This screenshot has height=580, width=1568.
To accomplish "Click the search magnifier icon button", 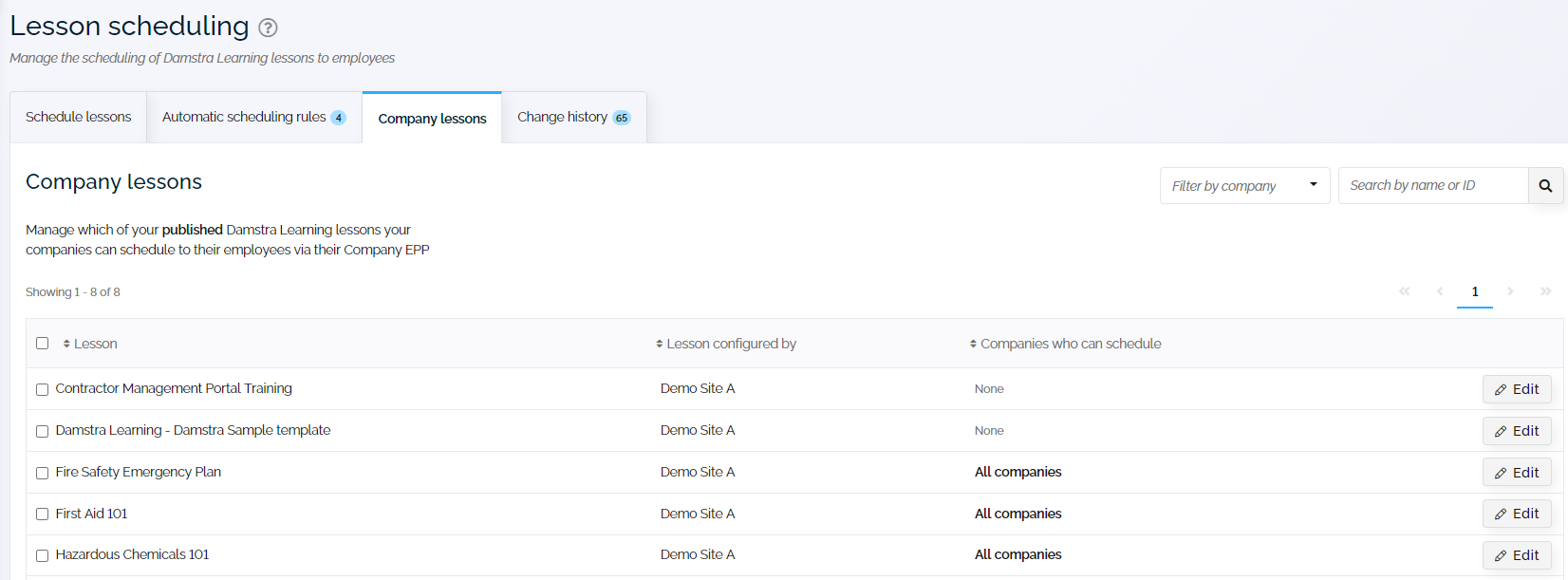I will [1545, 186].
